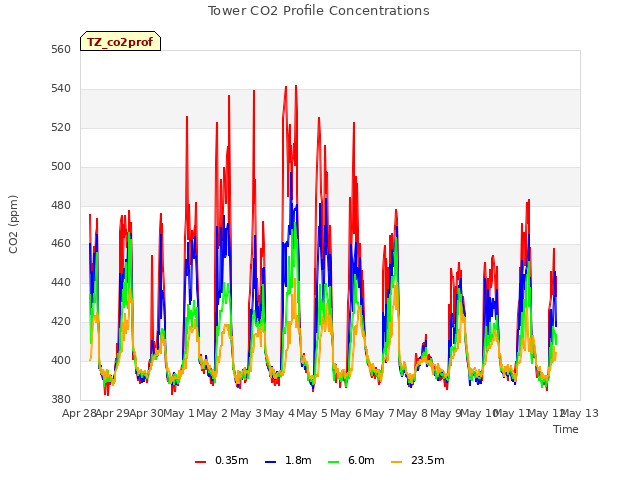This screenshot has width=640, height=480.
Task: Click the May 9 x-axis date label
Action: click(x=445, y=413)
